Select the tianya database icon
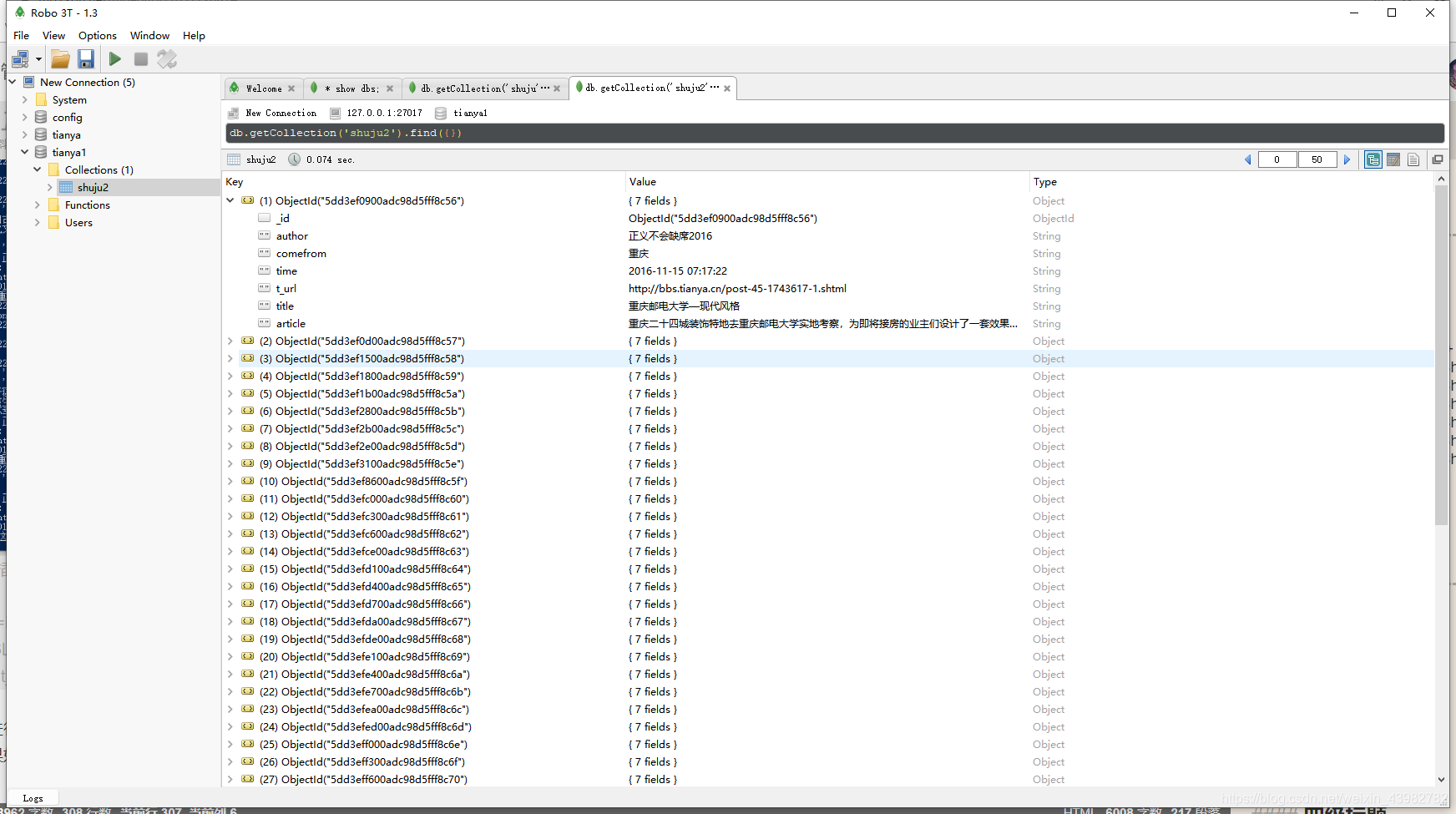Screen dimensions: 1456x814 pos(41,134)
